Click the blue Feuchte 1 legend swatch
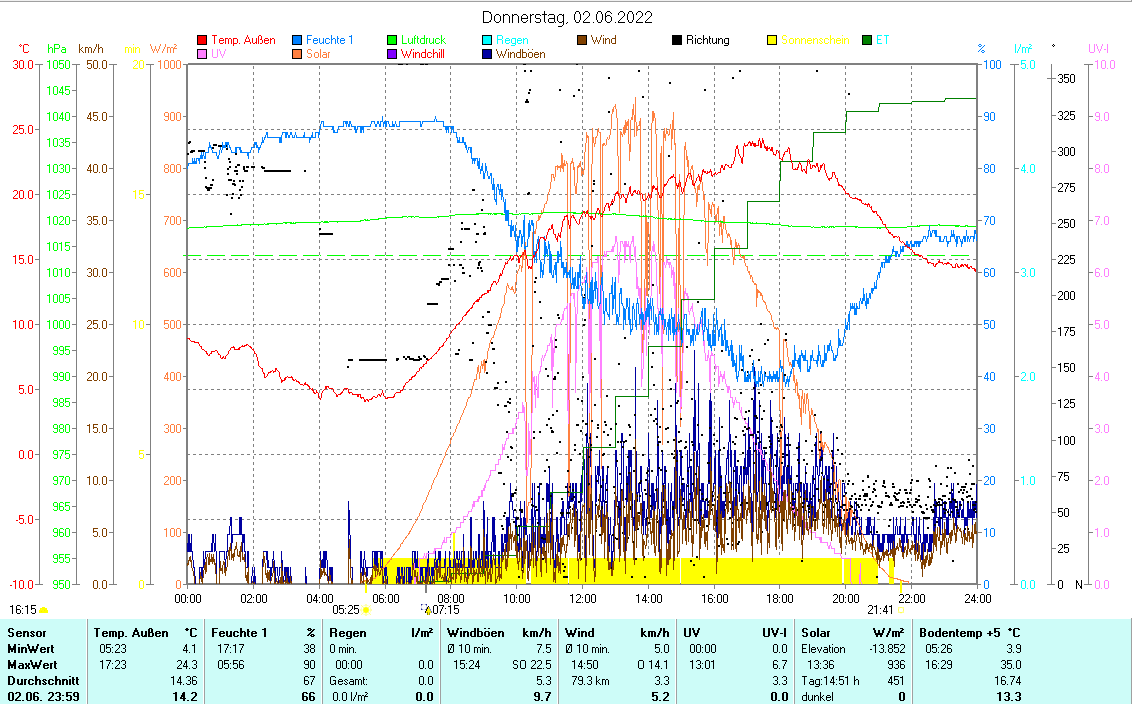Viewport: 1132px width, 704px height. tap(298, 41)
